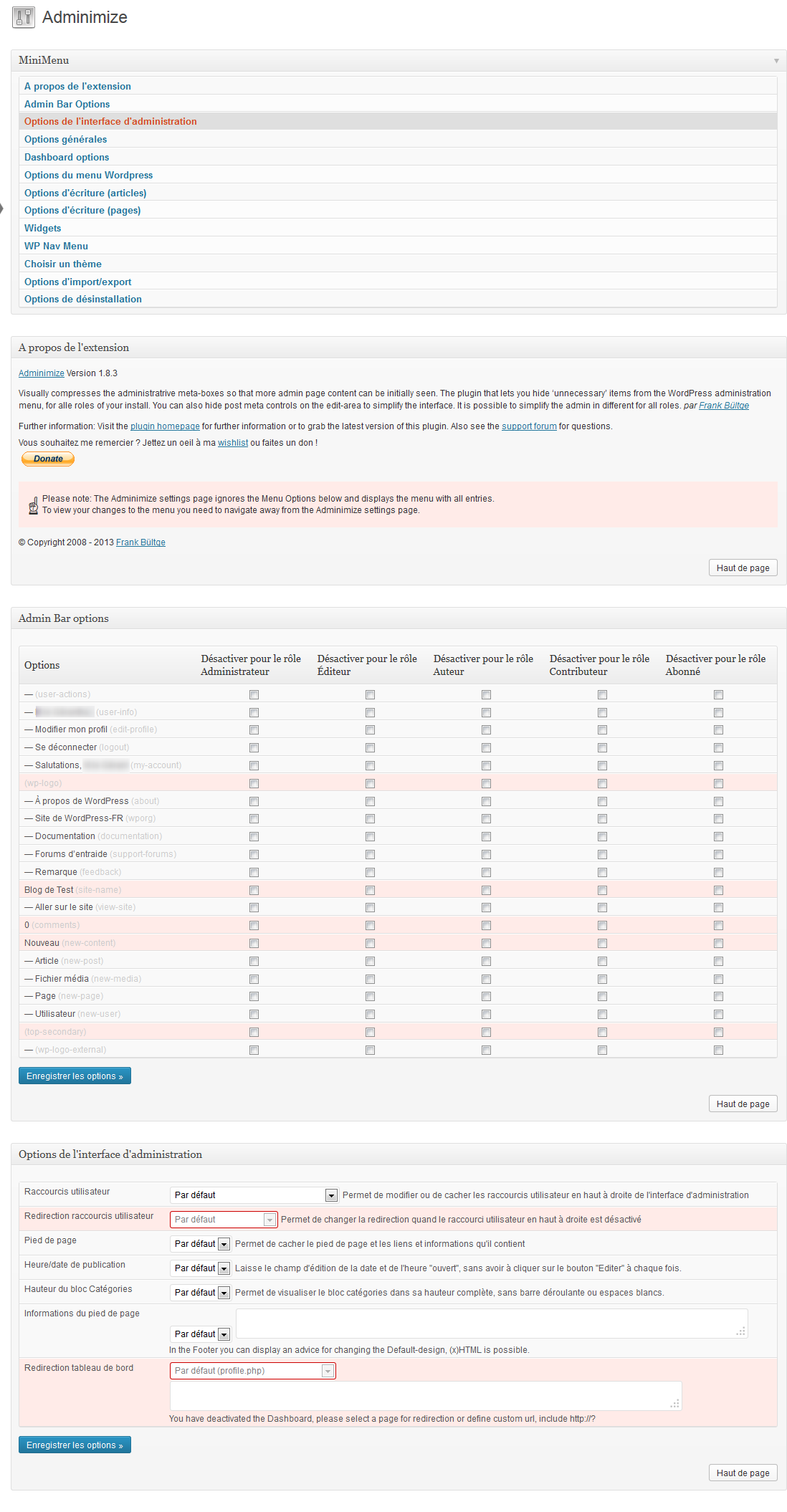Disable Salutations (my-account) for the Abonné role
787x1512 pixels.
click(718, 765)
